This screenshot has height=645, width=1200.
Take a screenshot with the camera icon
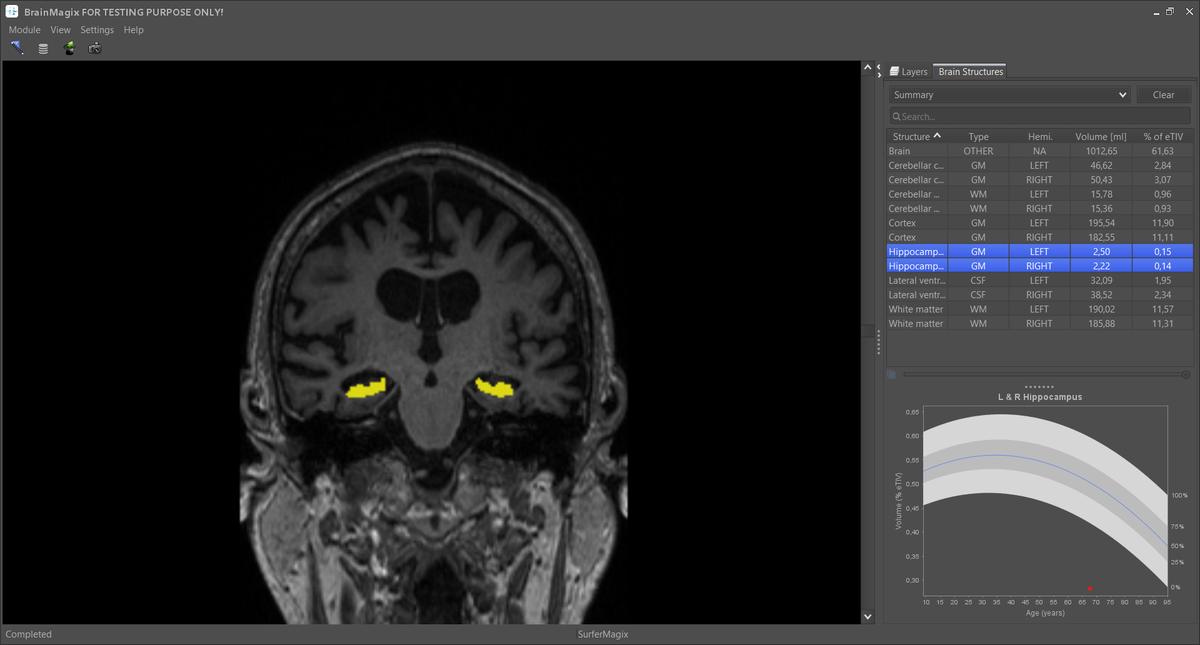pos(95,48)
